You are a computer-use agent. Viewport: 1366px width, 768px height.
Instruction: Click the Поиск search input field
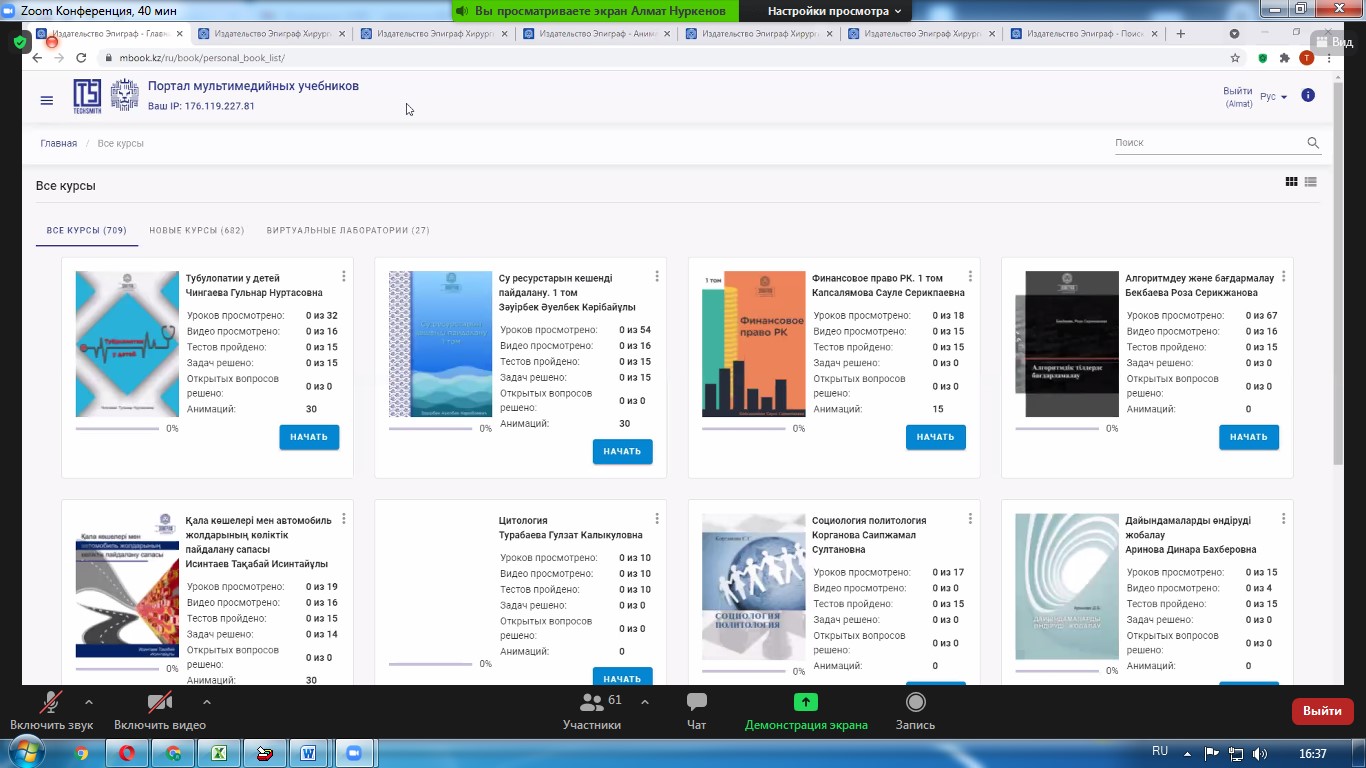pos(1208,143)
